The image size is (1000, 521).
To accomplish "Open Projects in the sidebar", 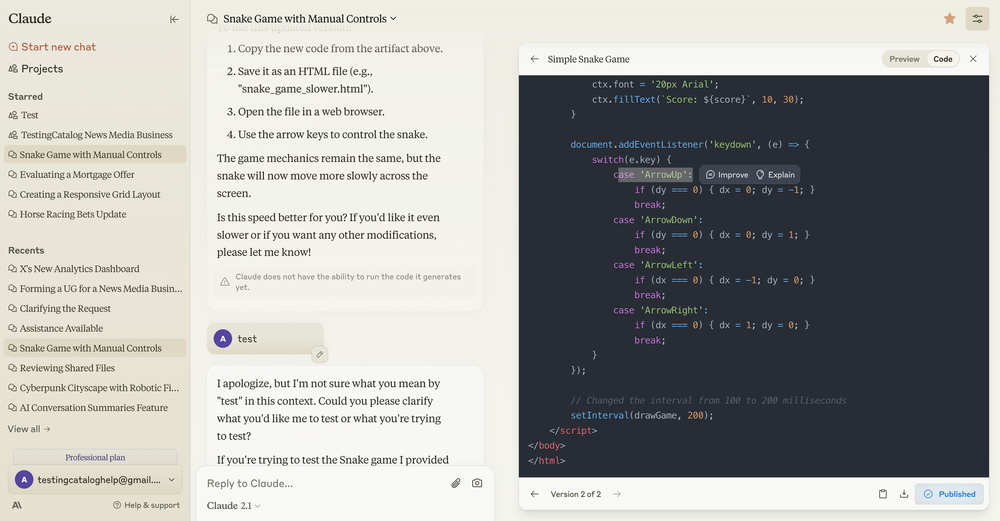I will (41, 69).
